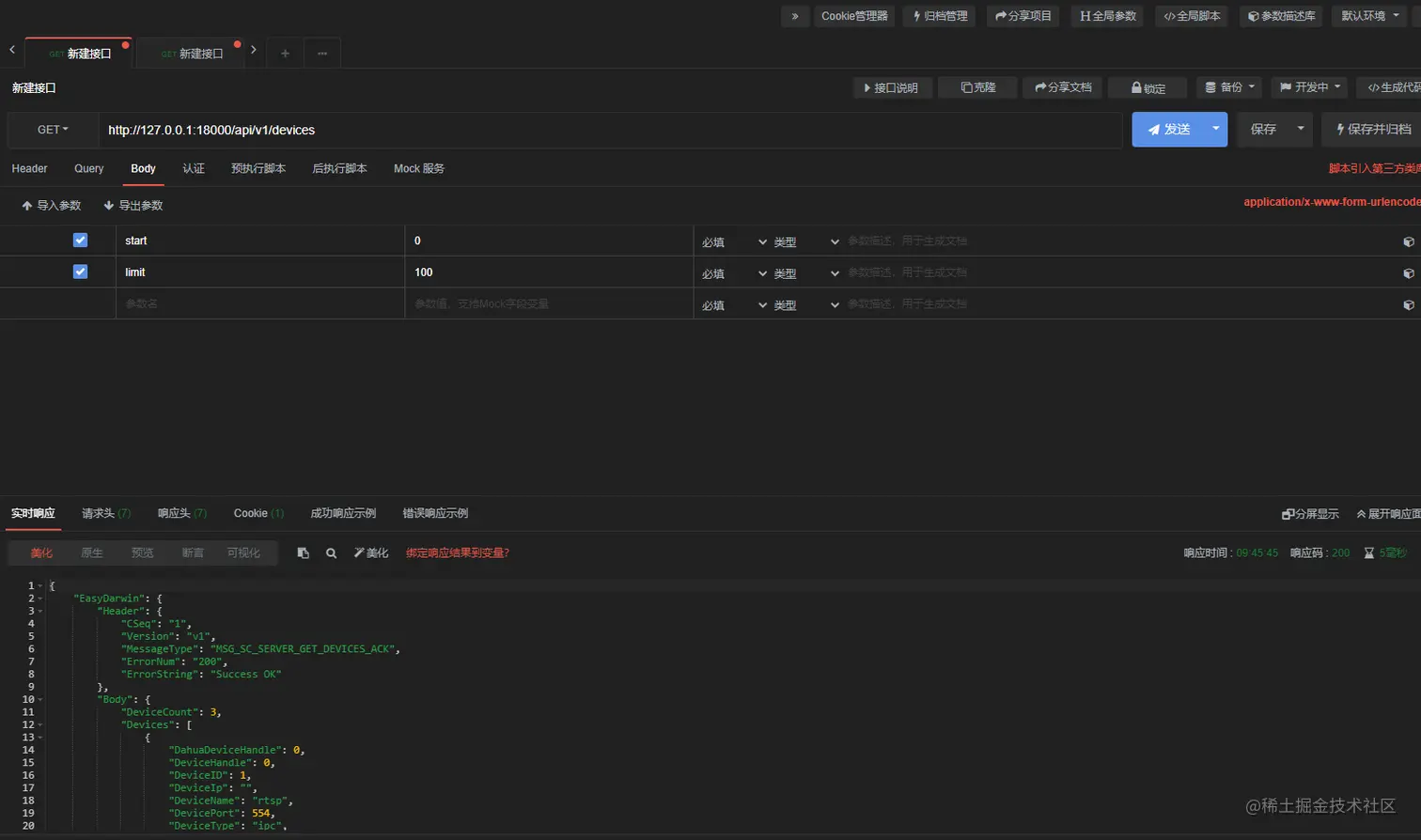Open 默认环境 environment dropdown

pos(1370,16)
